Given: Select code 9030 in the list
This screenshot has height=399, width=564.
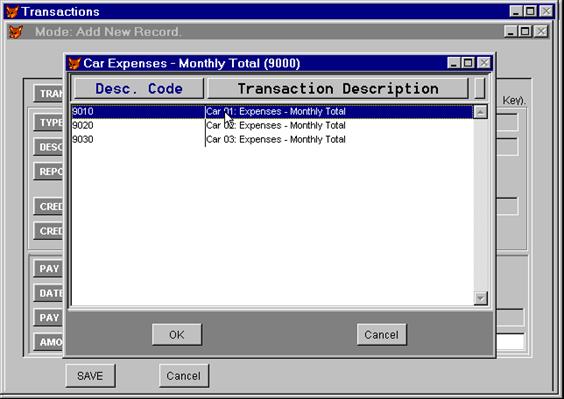Looking at the screenshot, I should [82, 140].
